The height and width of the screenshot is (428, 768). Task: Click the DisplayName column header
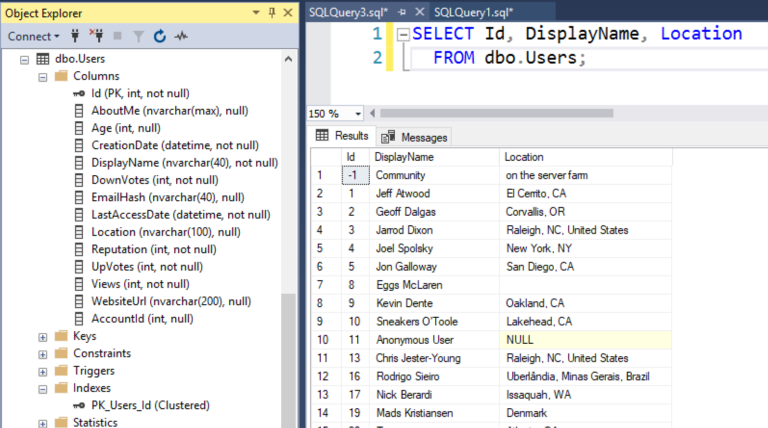point(405,157)
